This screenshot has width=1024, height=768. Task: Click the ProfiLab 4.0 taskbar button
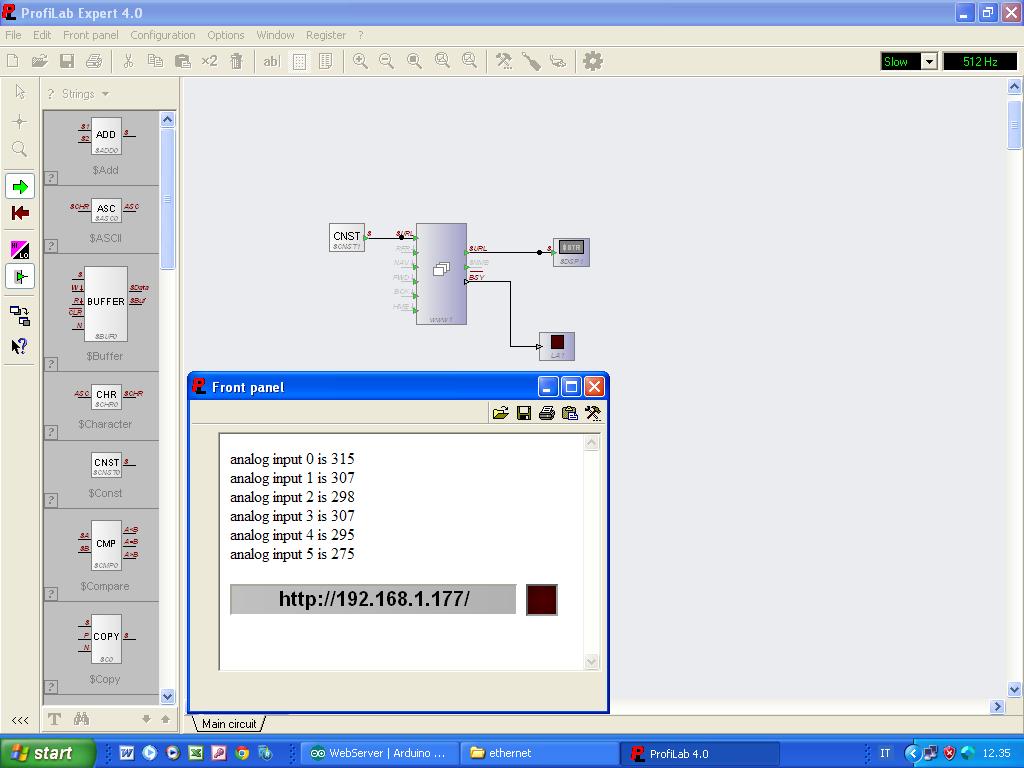(x=700, y=753)
